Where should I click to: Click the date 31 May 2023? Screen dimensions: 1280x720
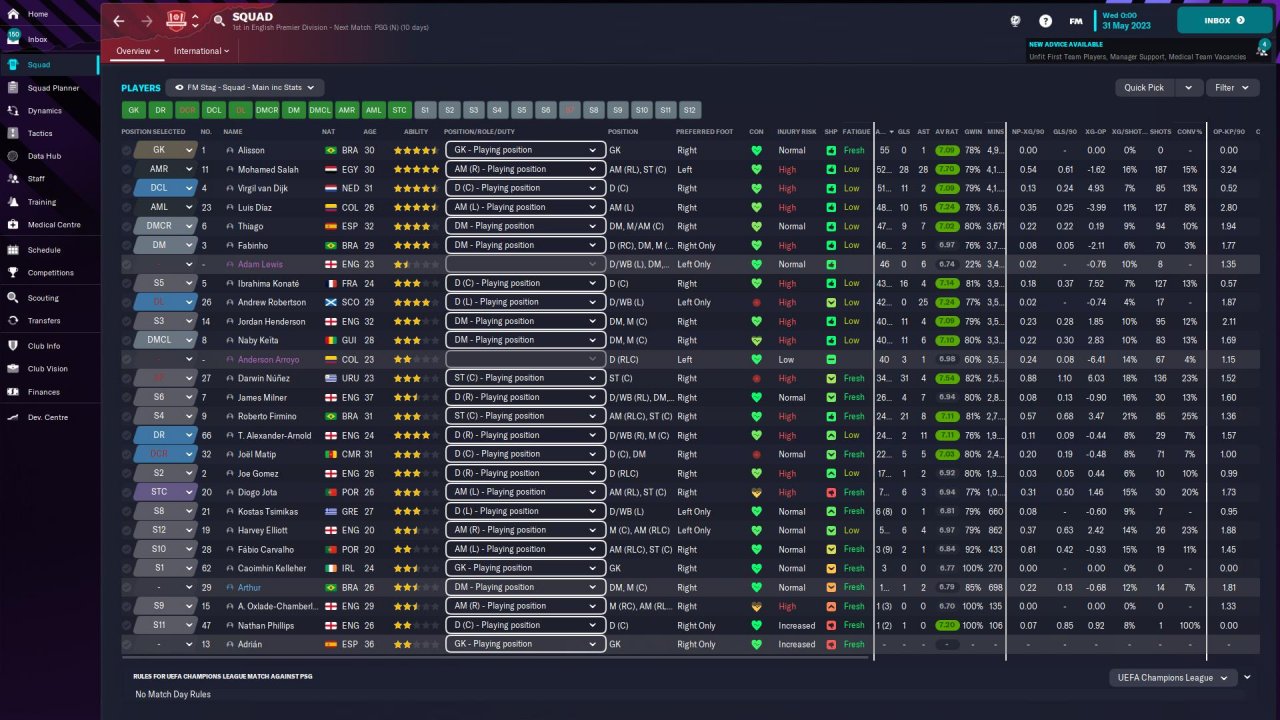tap(1127, 25)
